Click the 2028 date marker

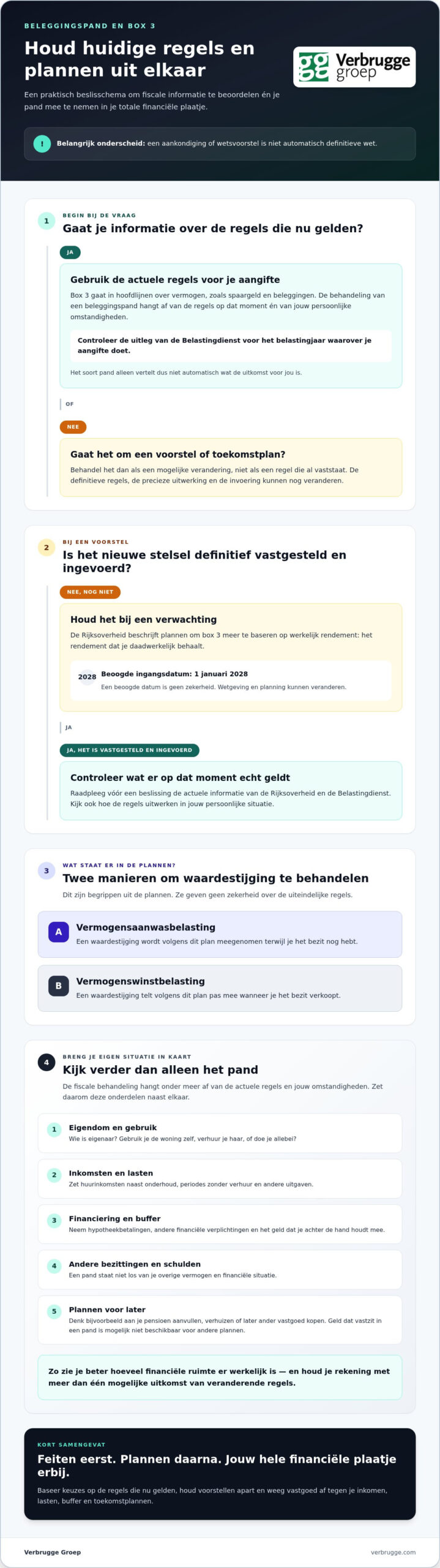pos(87,677)
